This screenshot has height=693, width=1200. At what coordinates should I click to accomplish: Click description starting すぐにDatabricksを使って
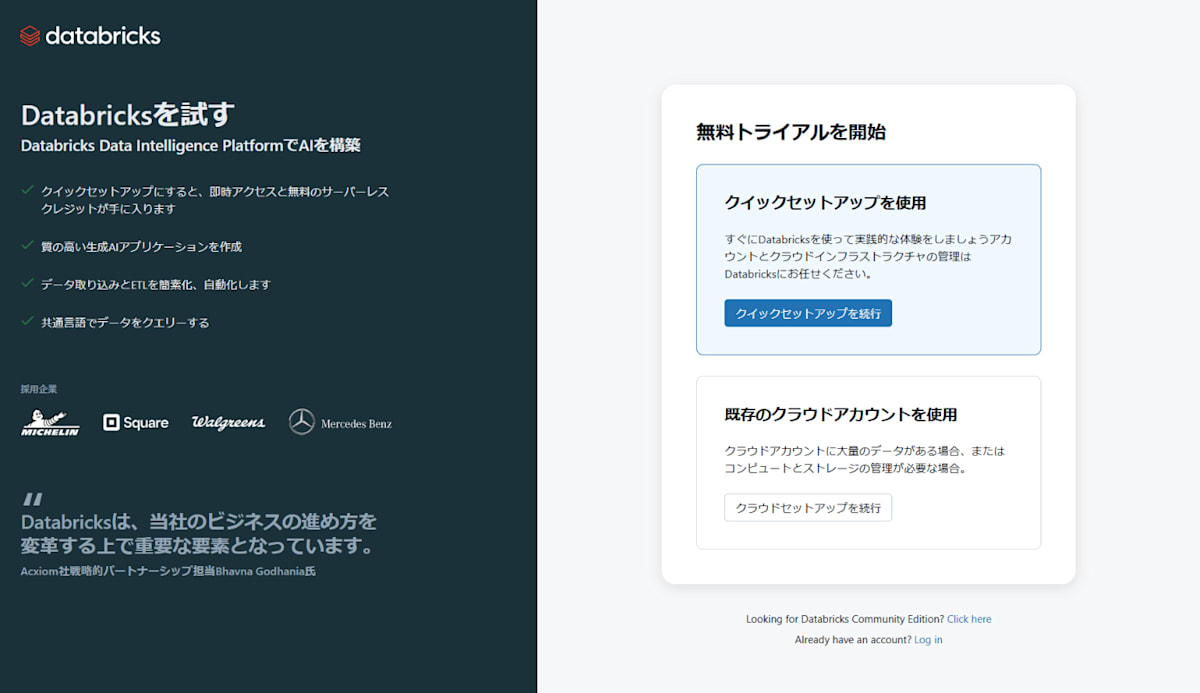[x=868, y=256]
